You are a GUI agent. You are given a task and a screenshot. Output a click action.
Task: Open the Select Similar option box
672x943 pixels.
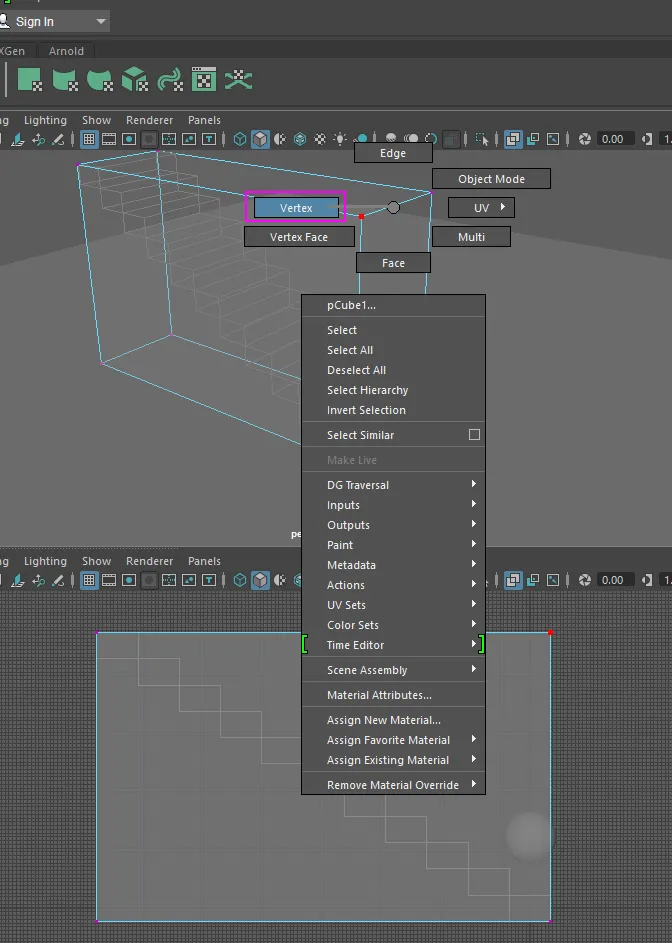tap(474, 435)
